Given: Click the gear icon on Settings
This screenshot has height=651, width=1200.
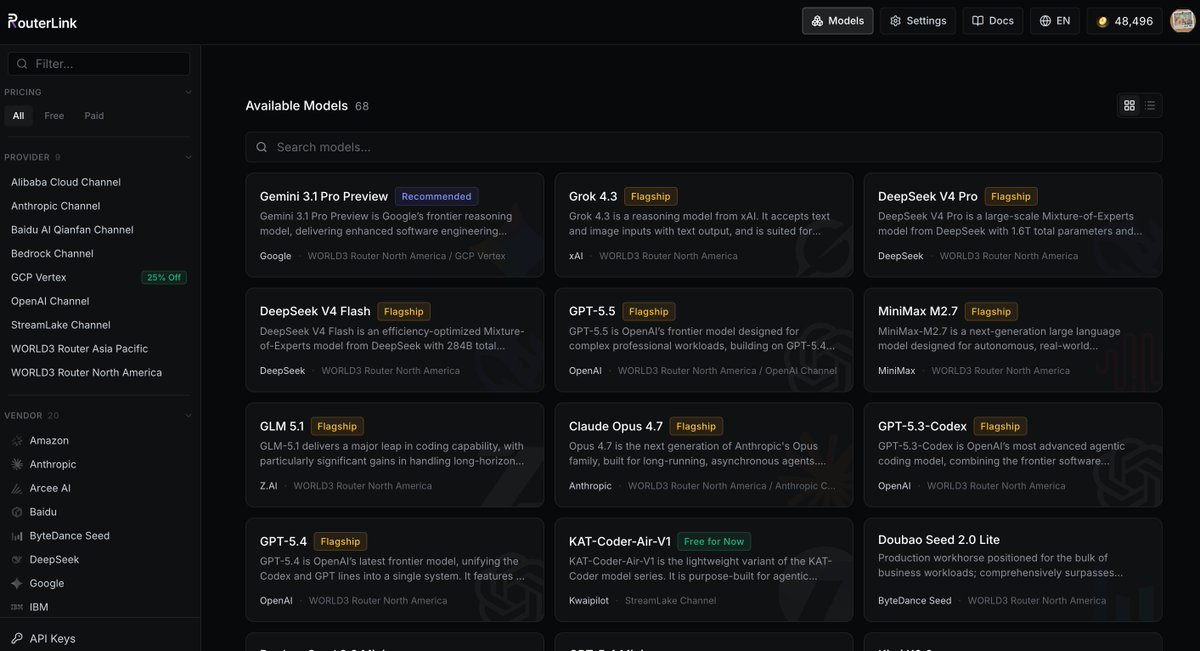Looking at the screenshot, I should pos(895,21).
